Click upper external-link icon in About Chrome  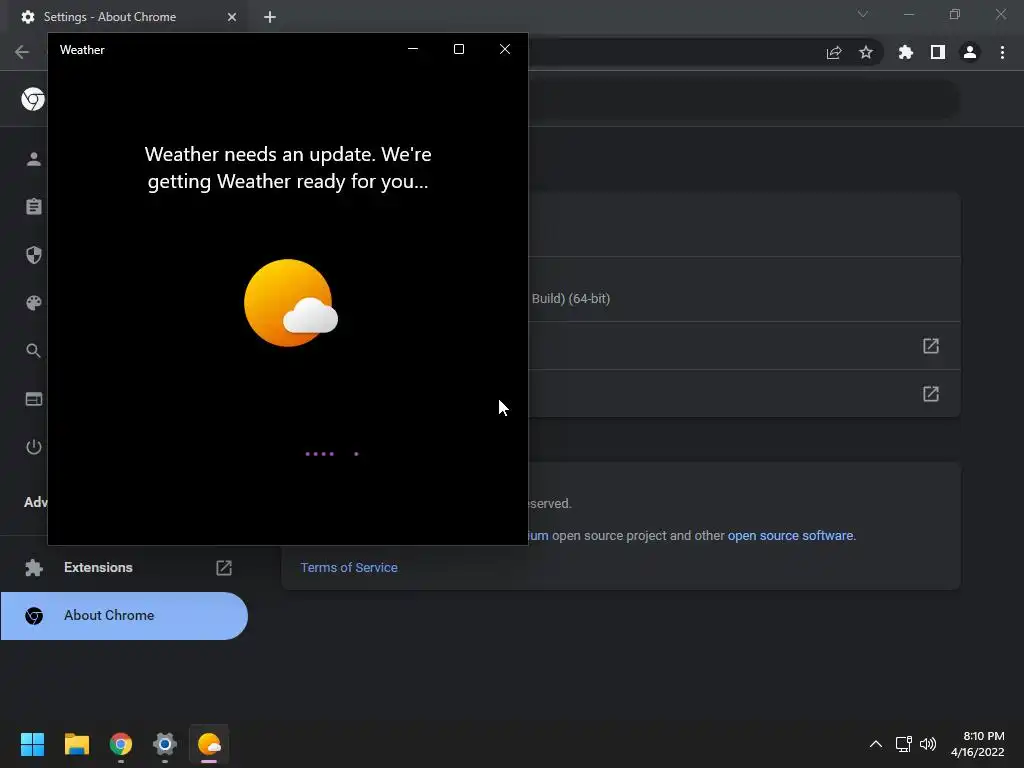point(931,345)
